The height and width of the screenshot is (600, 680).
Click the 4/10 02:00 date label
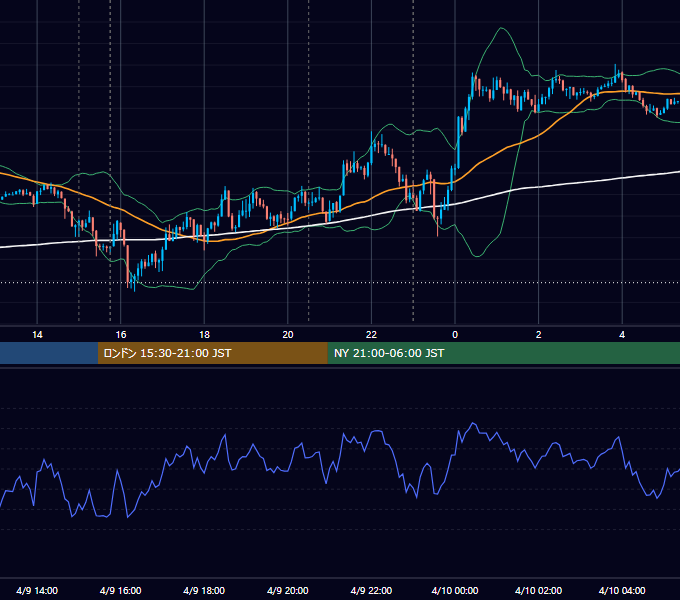[539, 590]
